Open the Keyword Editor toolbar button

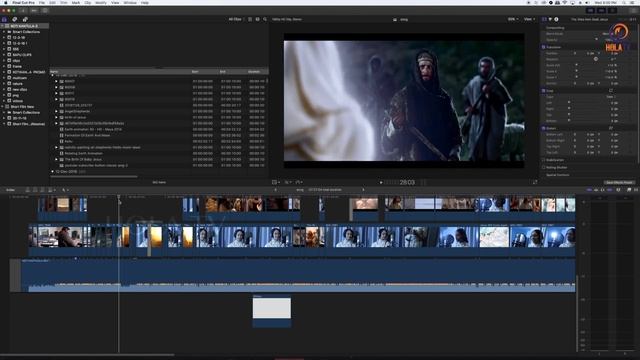click(34, 11)
